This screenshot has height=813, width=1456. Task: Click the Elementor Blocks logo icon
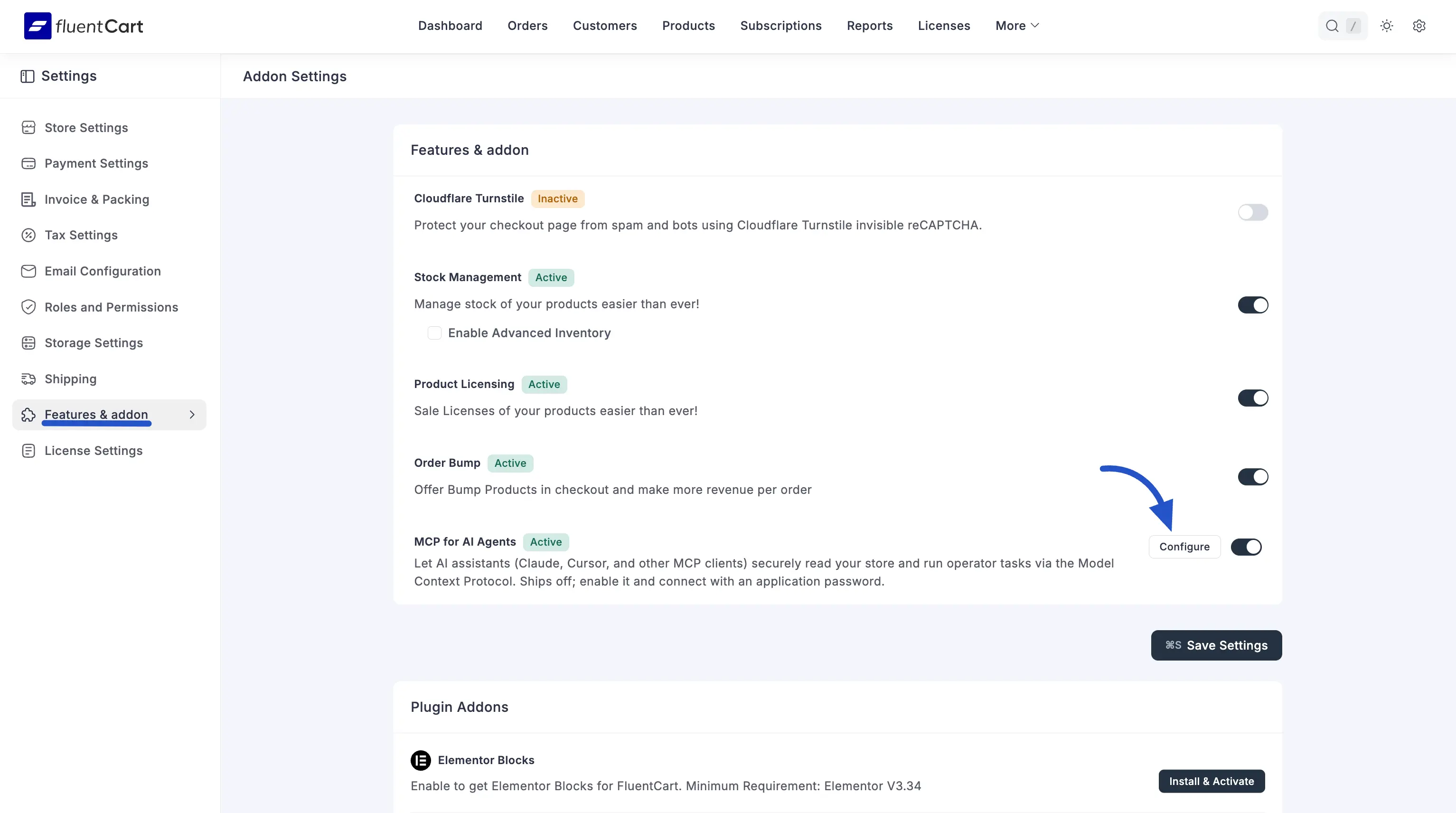[x=421, y=760]
